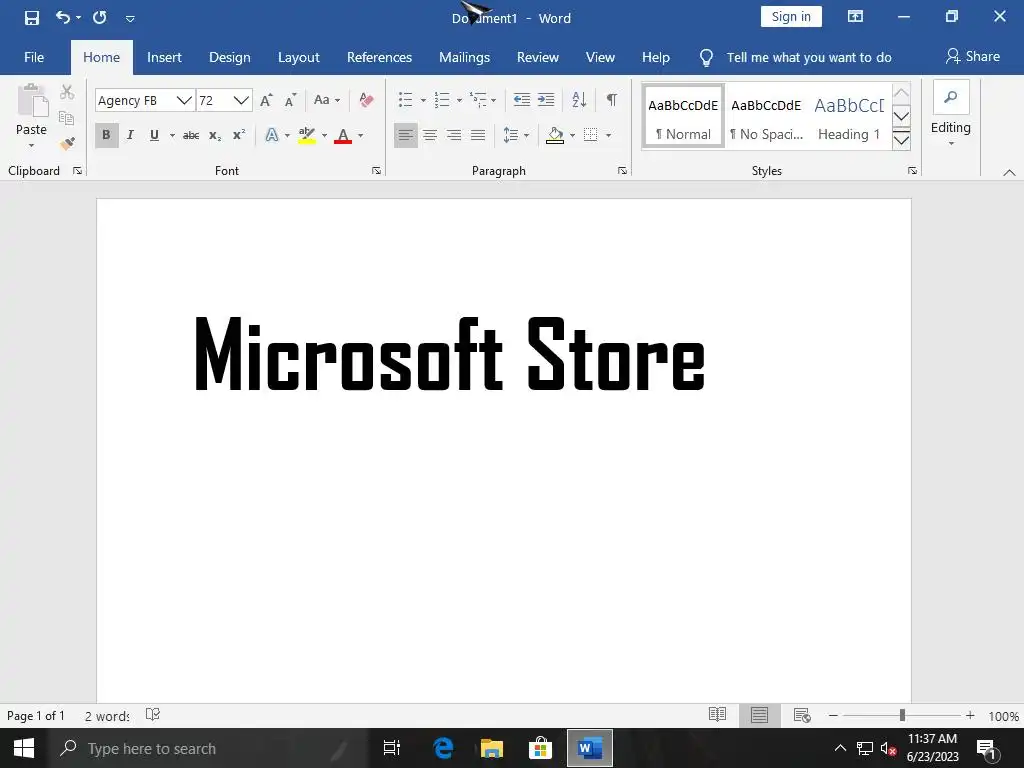
Task: Open the font size 72 dropdown
Action: click(241, 101)
